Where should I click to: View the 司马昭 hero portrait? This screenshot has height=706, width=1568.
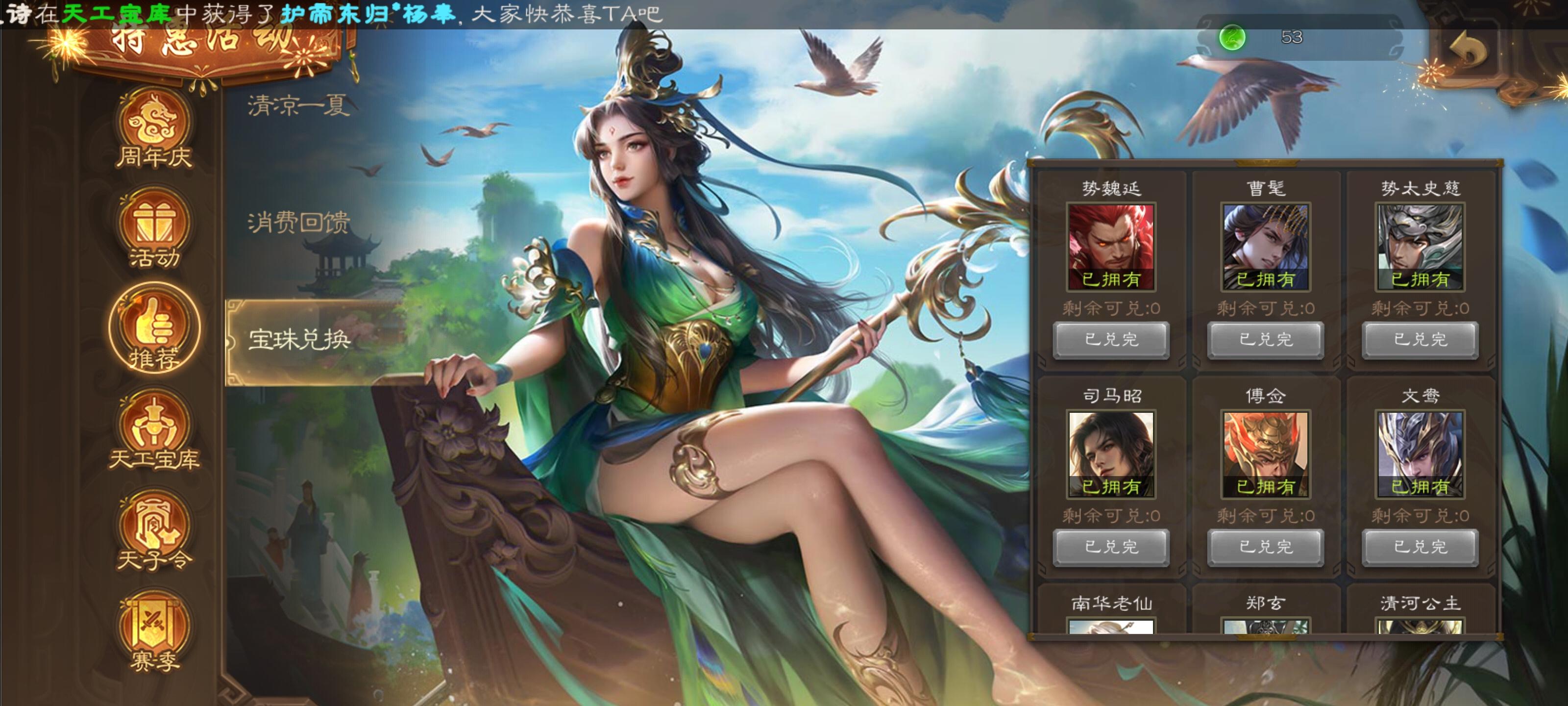coord(1111,454)
